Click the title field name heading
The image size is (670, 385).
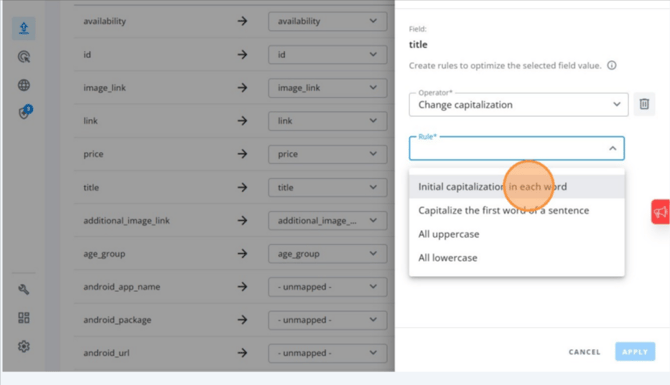(418, 44)
